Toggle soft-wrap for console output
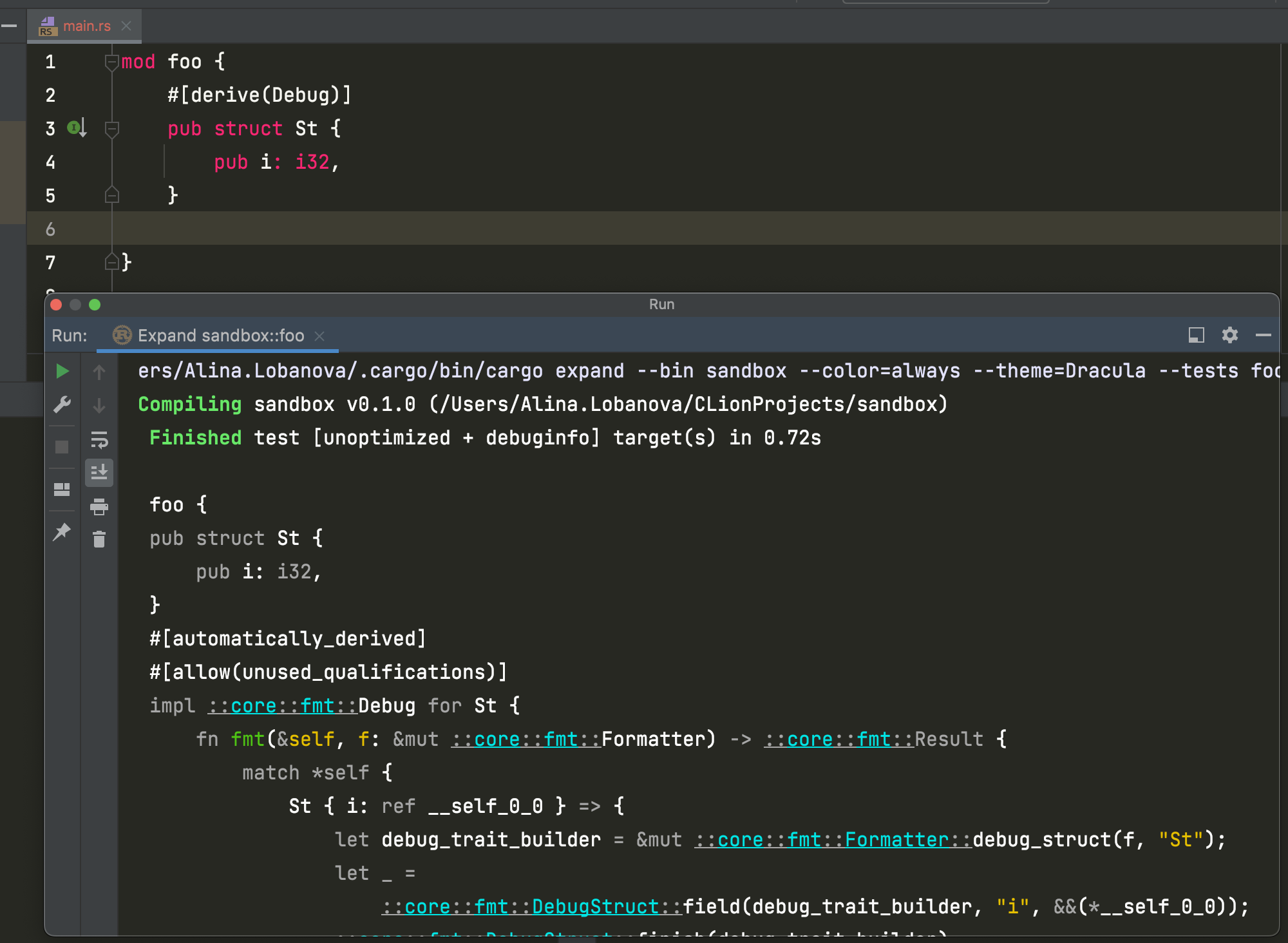 click(99, 441)
